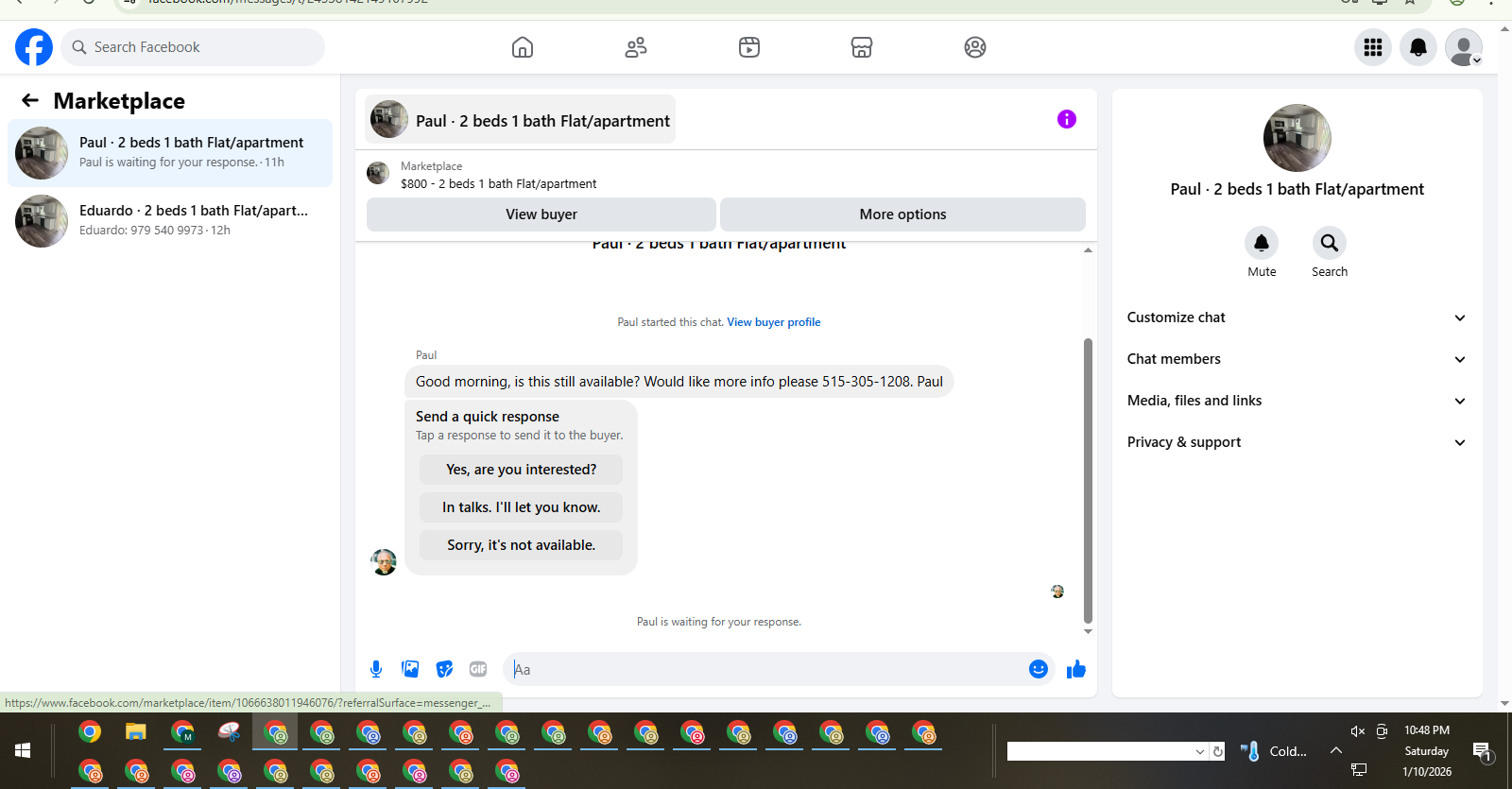Toggle the muted speaker volume tray icon
Image resolution: width=1512 pixels, height=789 pixels.
pos(1358,730)
